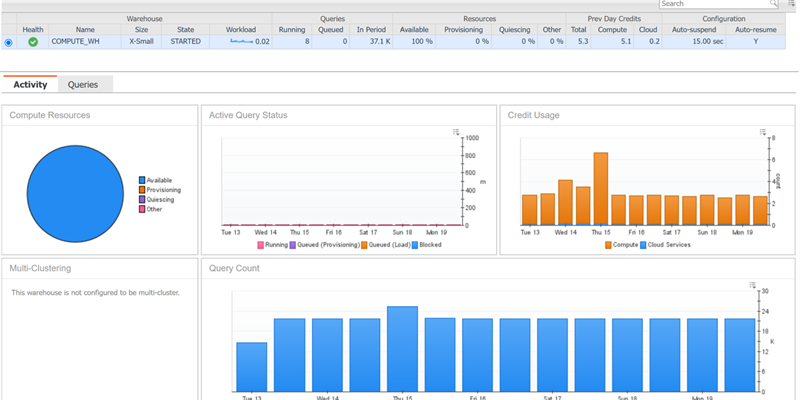Select the COMPUTE_WH row radio button
800x400 pixels.
click(8, 42)
